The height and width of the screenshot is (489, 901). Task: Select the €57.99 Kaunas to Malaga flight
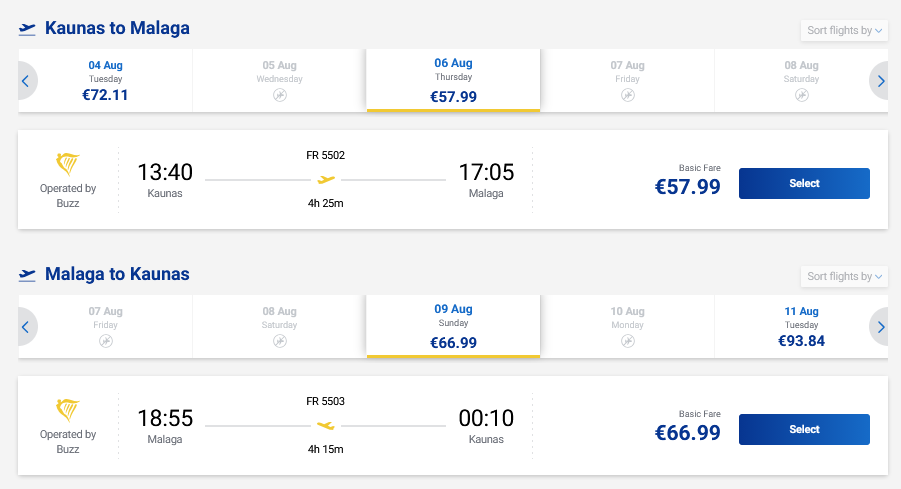pos(804,184)
